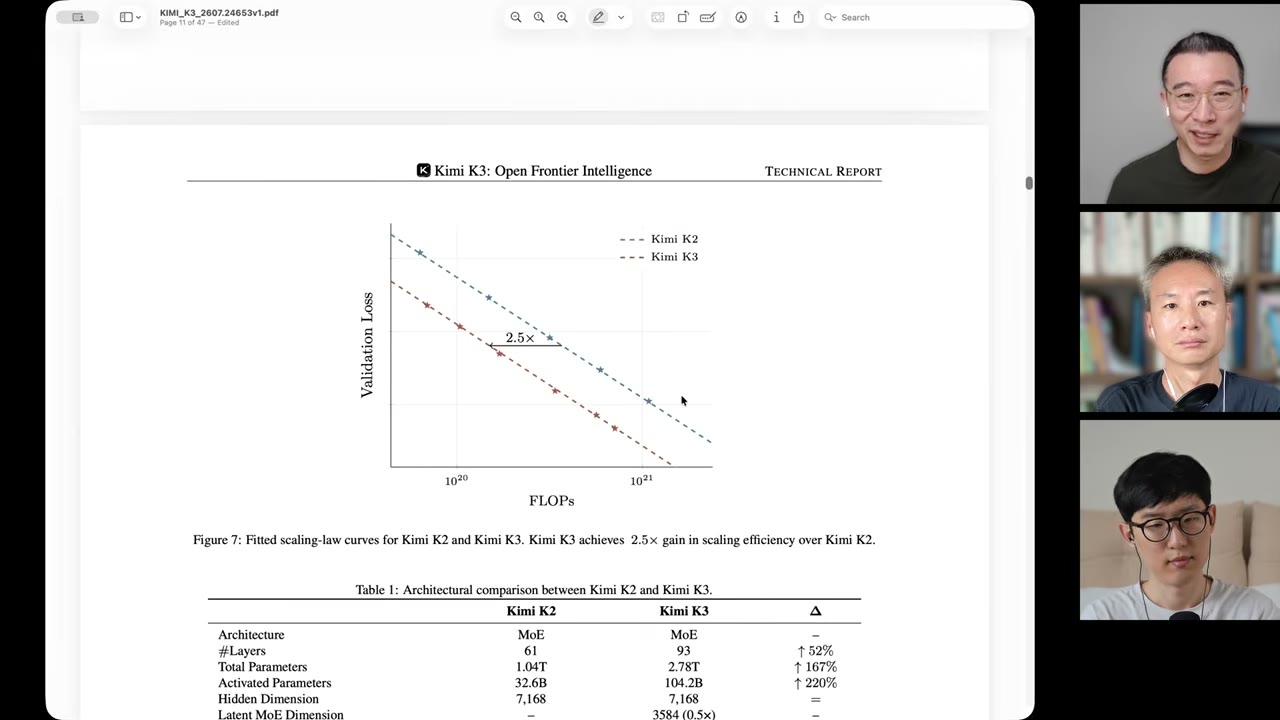Click the '#Layers' row label
1280x720 pixels.
(242, 651)
